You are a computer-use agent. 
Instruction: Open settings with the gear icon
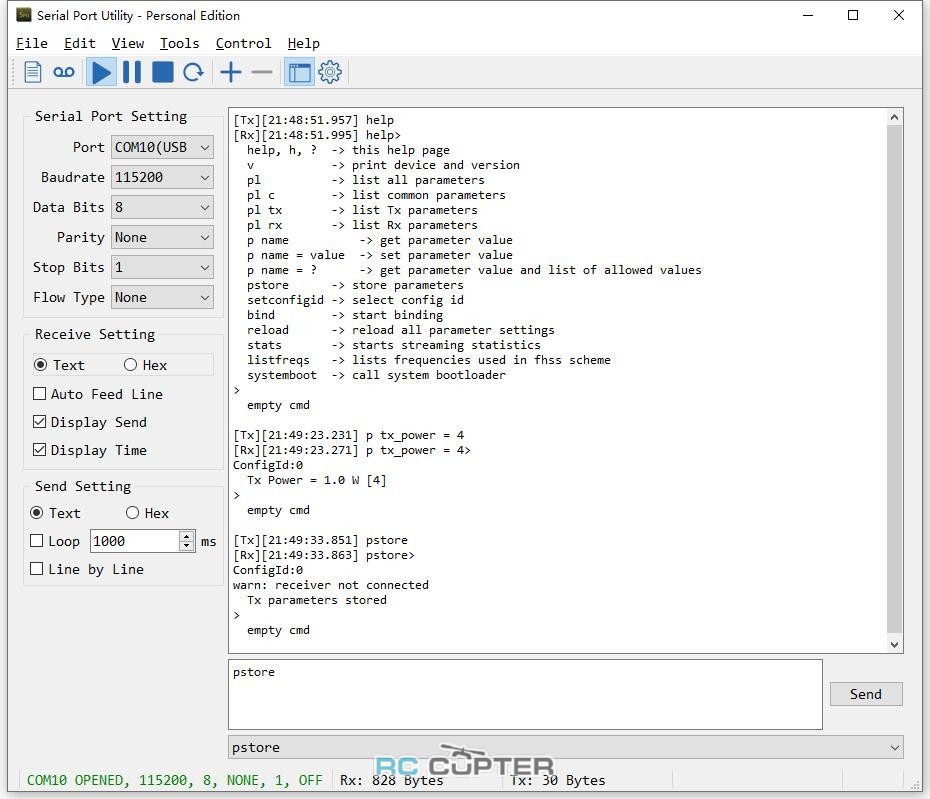[330, 72]
